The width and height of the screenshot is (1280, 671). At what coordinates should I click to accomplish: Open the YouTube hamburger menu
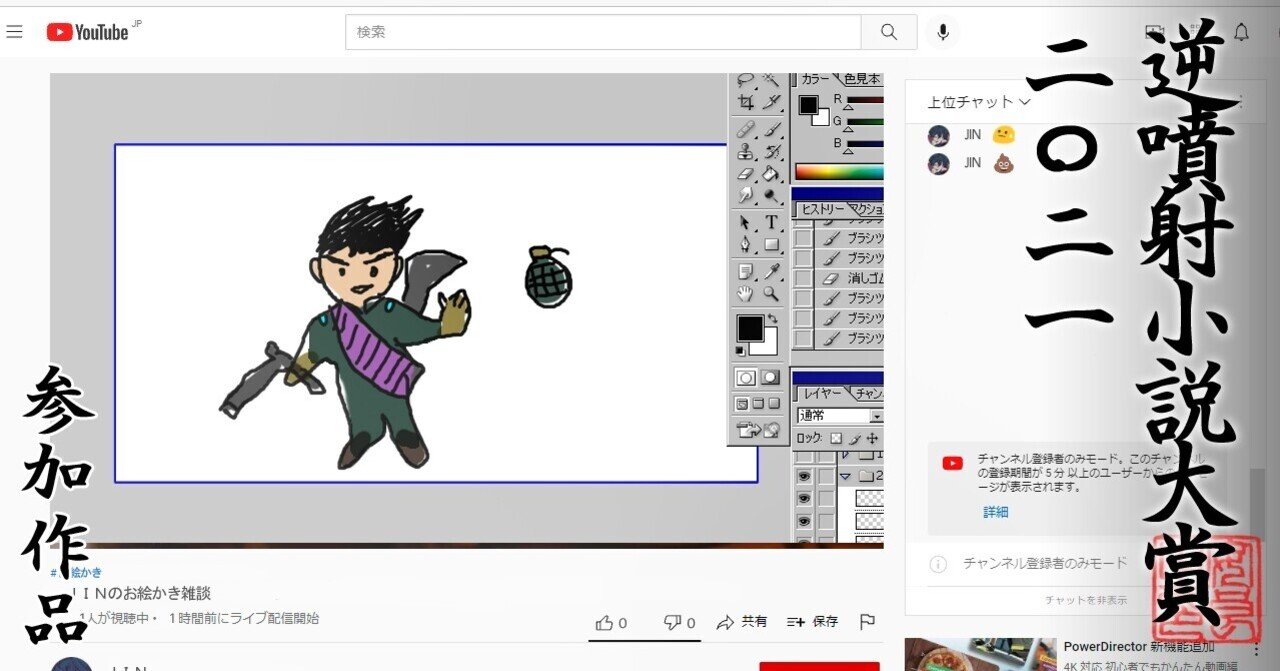[14, 32]
